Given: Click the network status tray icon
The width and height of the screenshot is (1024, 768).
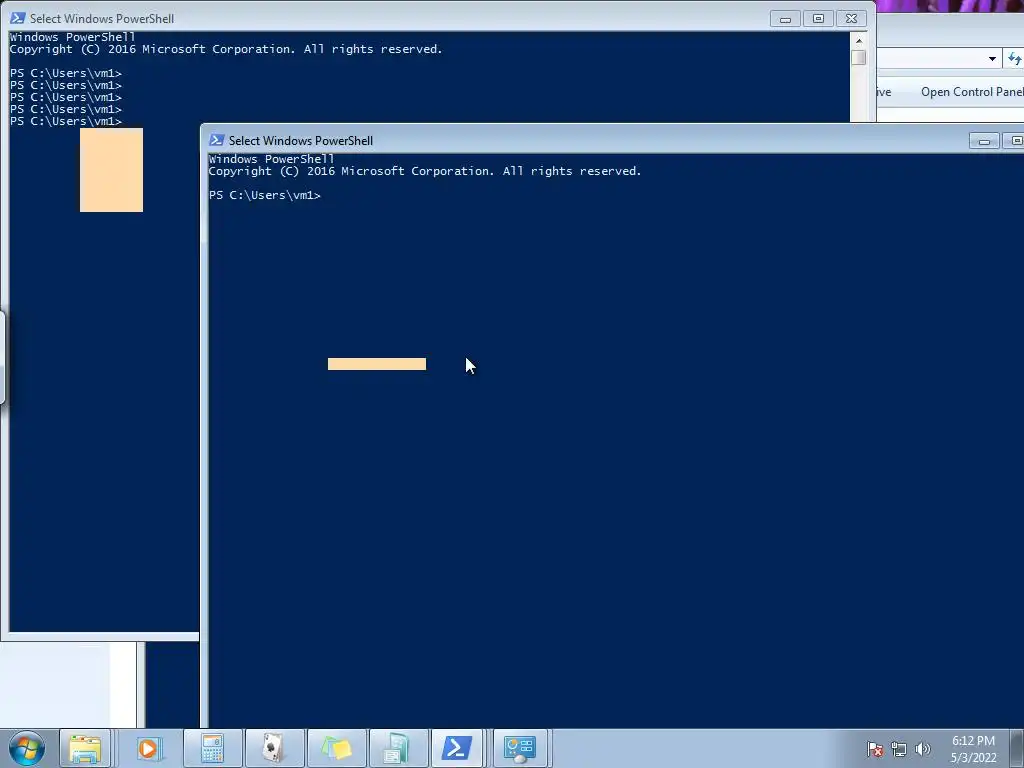Looking at the screenshot, I should [x=899, y=749].
